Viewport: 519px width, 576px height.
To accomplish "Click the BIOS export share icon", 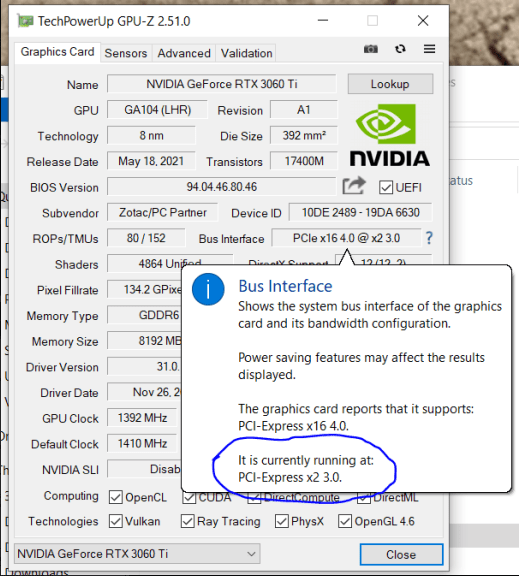I will coord(354,186).
